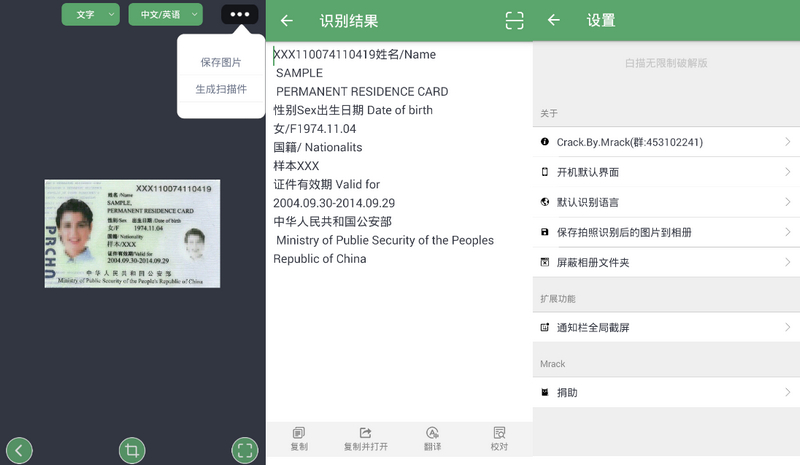Tap the scan icon in the 识别结果 header
The width and height of the screenshot is (800, 465).
click(514, 20)
